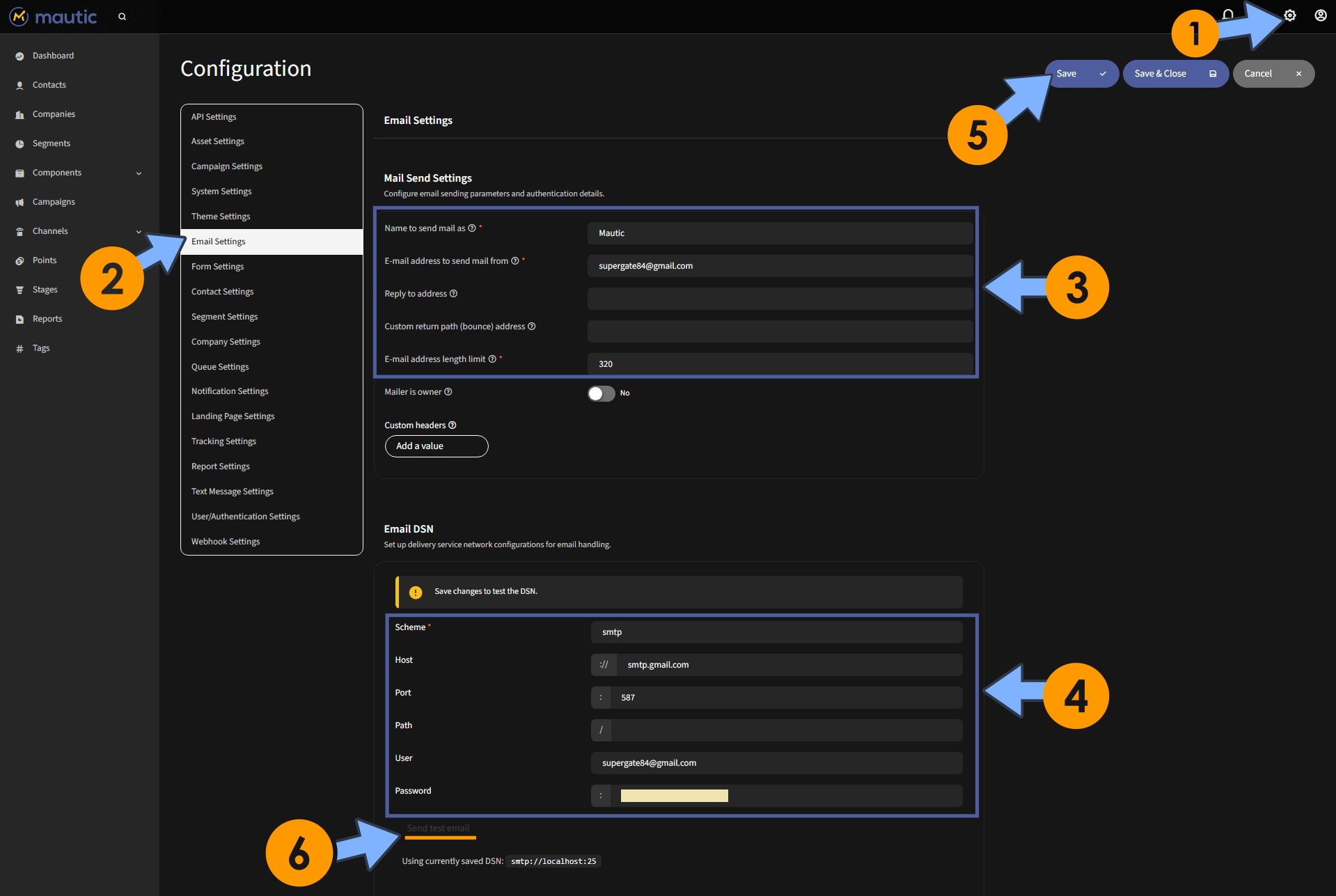Click the Companies building icon
The height and width of the screenshot is (896, 1336).
pos(19,114)
